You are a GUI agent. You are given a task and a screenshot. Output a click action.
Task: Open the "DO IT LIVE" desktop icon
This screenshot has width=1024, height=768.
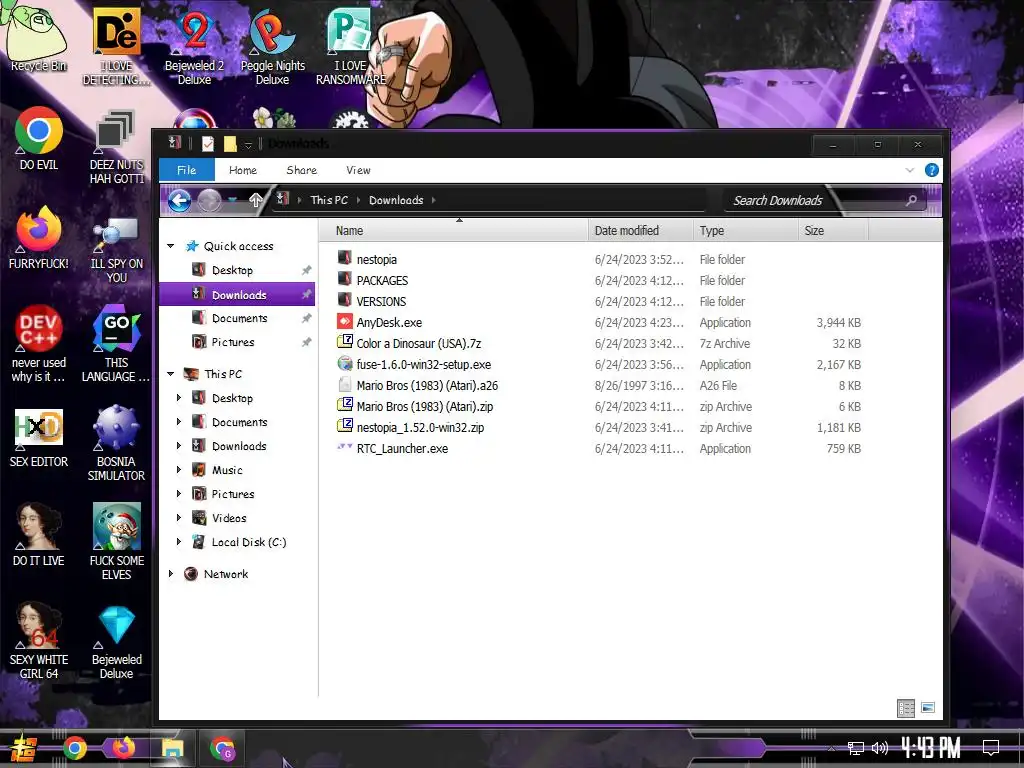pyautogui.click(x=39, y=534)
